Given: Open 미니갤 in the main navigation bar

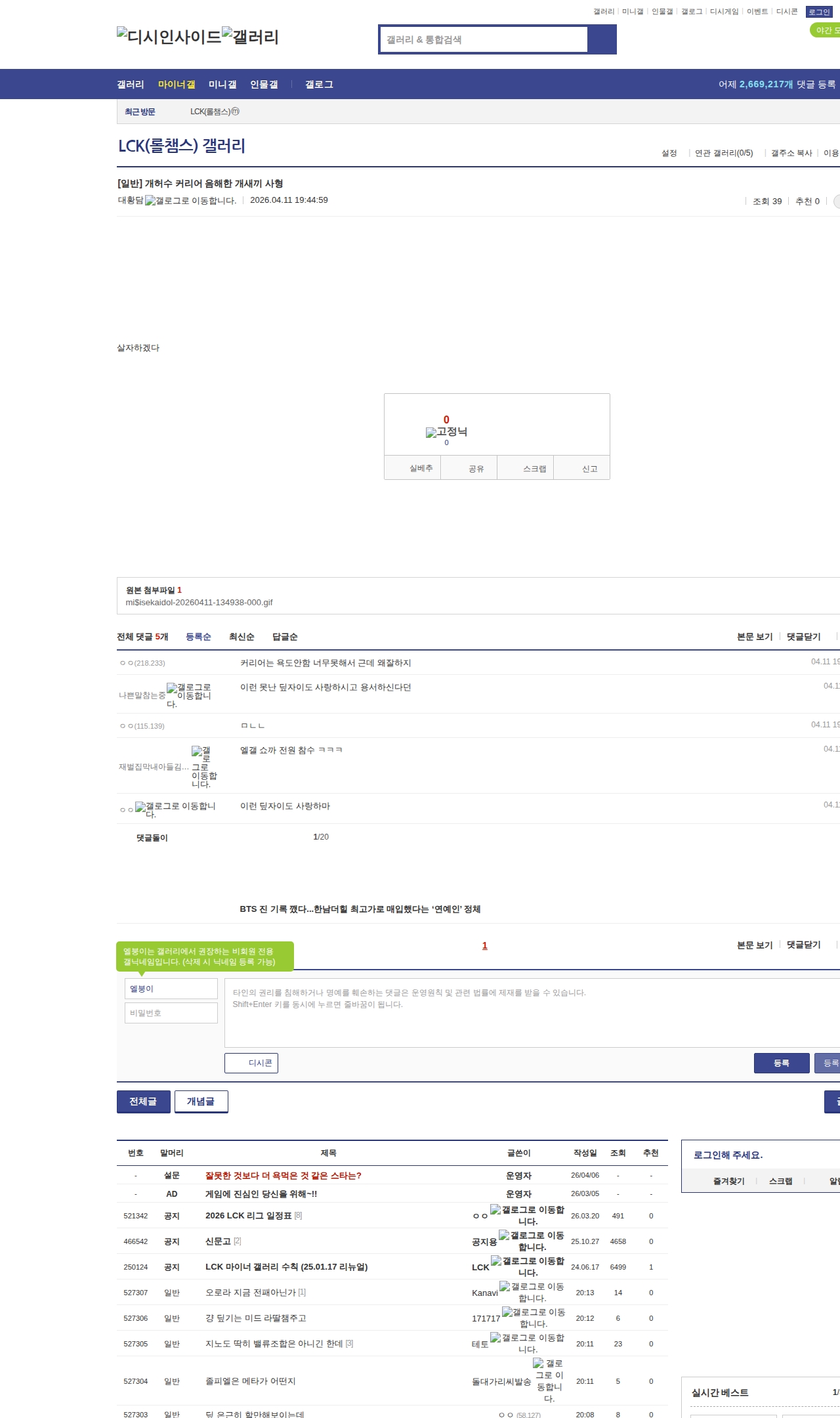Looking at the screenshot, I should tap(222, 84).
